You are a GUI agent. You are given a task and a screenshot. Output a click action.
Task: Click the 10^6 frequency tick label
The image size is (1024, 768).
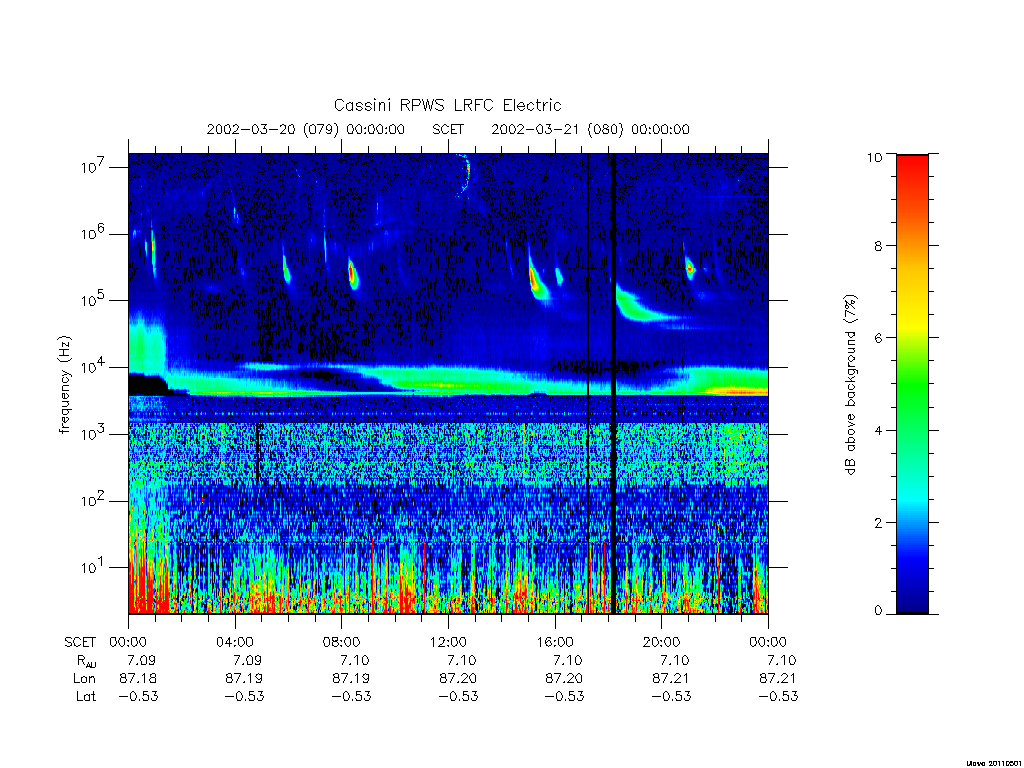94,233
